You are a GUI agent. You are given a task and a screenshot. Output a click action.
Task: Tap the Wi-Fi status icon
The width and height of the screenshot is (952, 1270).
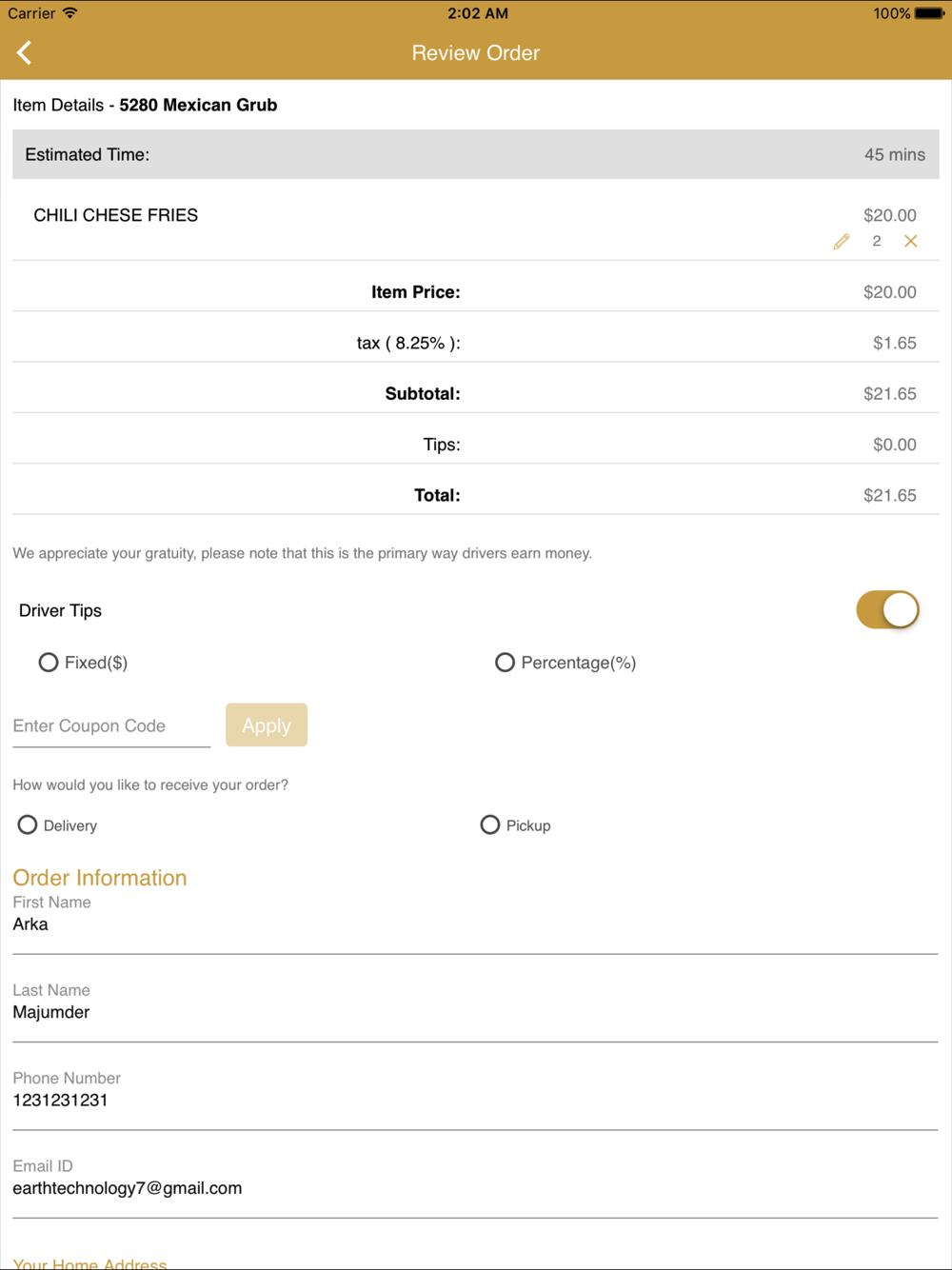70,13
